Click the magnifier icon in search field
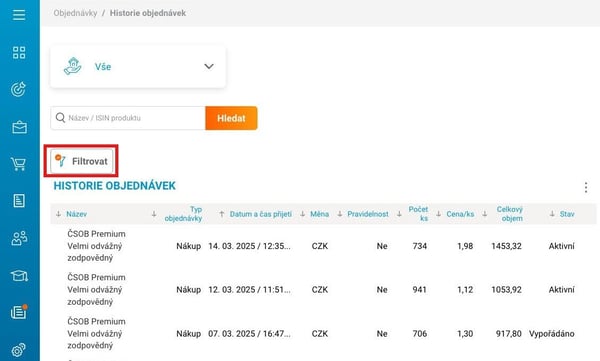 (x=60, y=118)
